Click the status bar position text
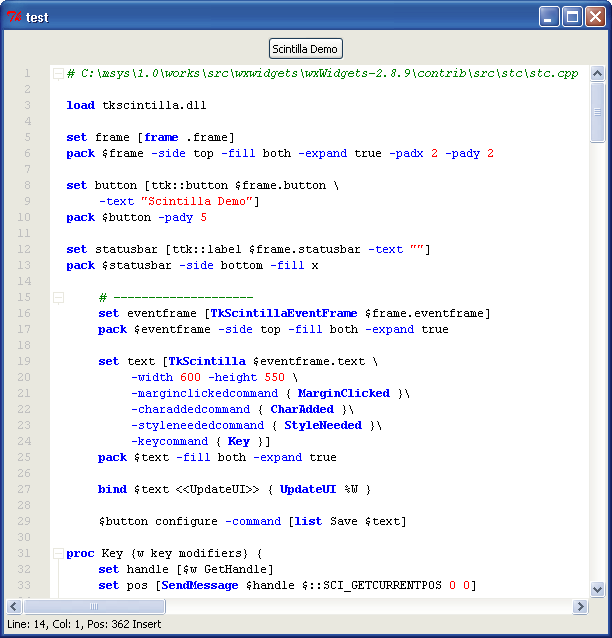The width and height of the screenshot is (612, 638). (84, 624)
